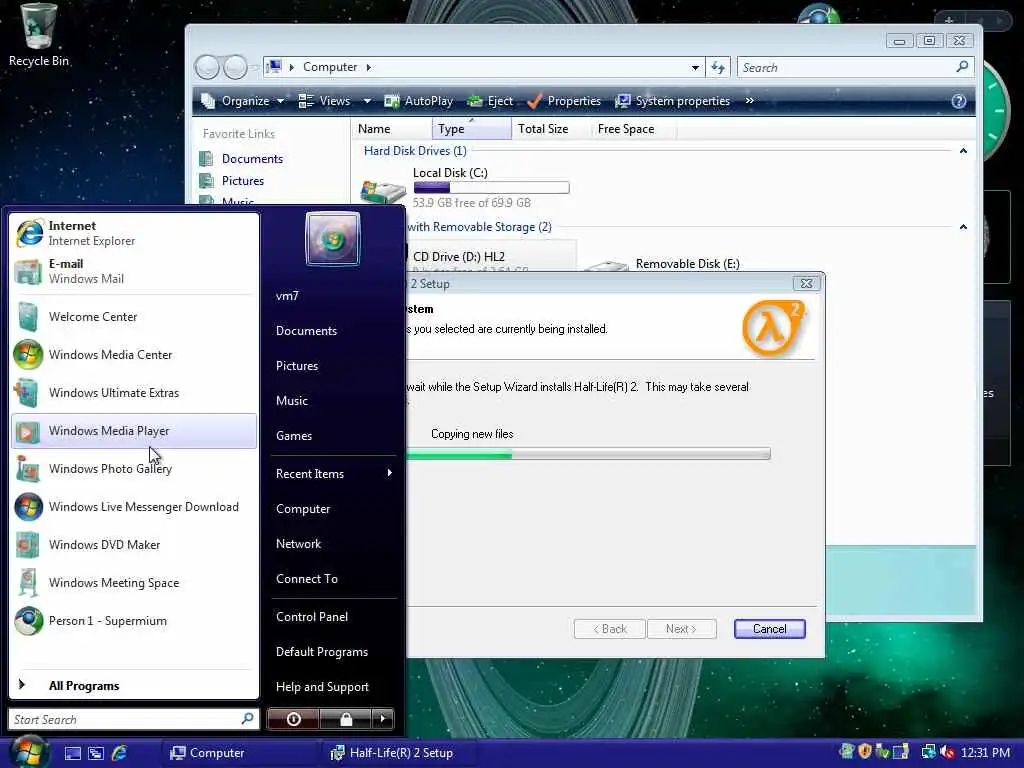Screen dimensions: 1024x768
Task: Click AutoPlay in Explorer toolbar
Action: click(x=419, y=101)
